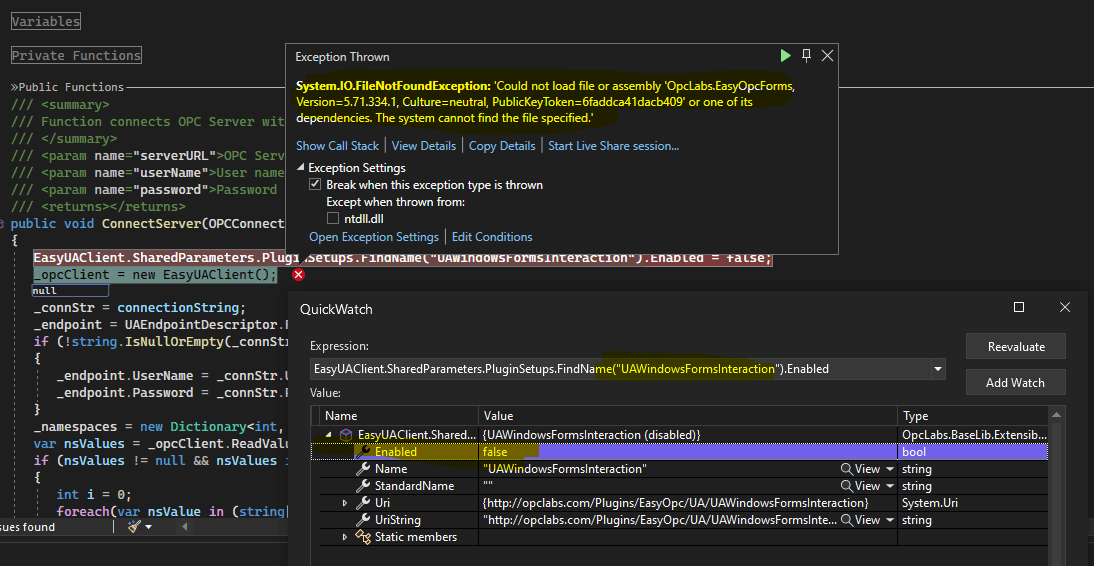Click the 'null' data tip under _opcClient
The image size is (1094, 566).
[70, 290]
